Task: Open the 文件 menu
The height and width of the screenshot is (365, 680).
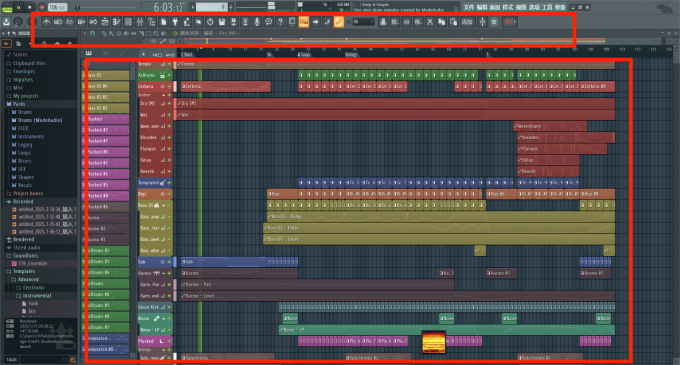Action: pos(468,7)
